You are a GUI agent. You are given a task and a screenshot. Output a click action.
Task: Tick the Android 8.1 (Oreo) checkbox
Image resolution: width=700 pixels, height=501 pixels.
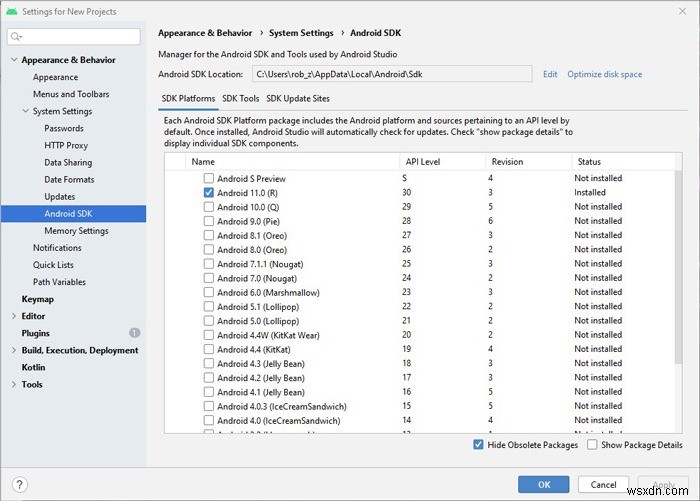pyautogui.click(x=208, y=235)
